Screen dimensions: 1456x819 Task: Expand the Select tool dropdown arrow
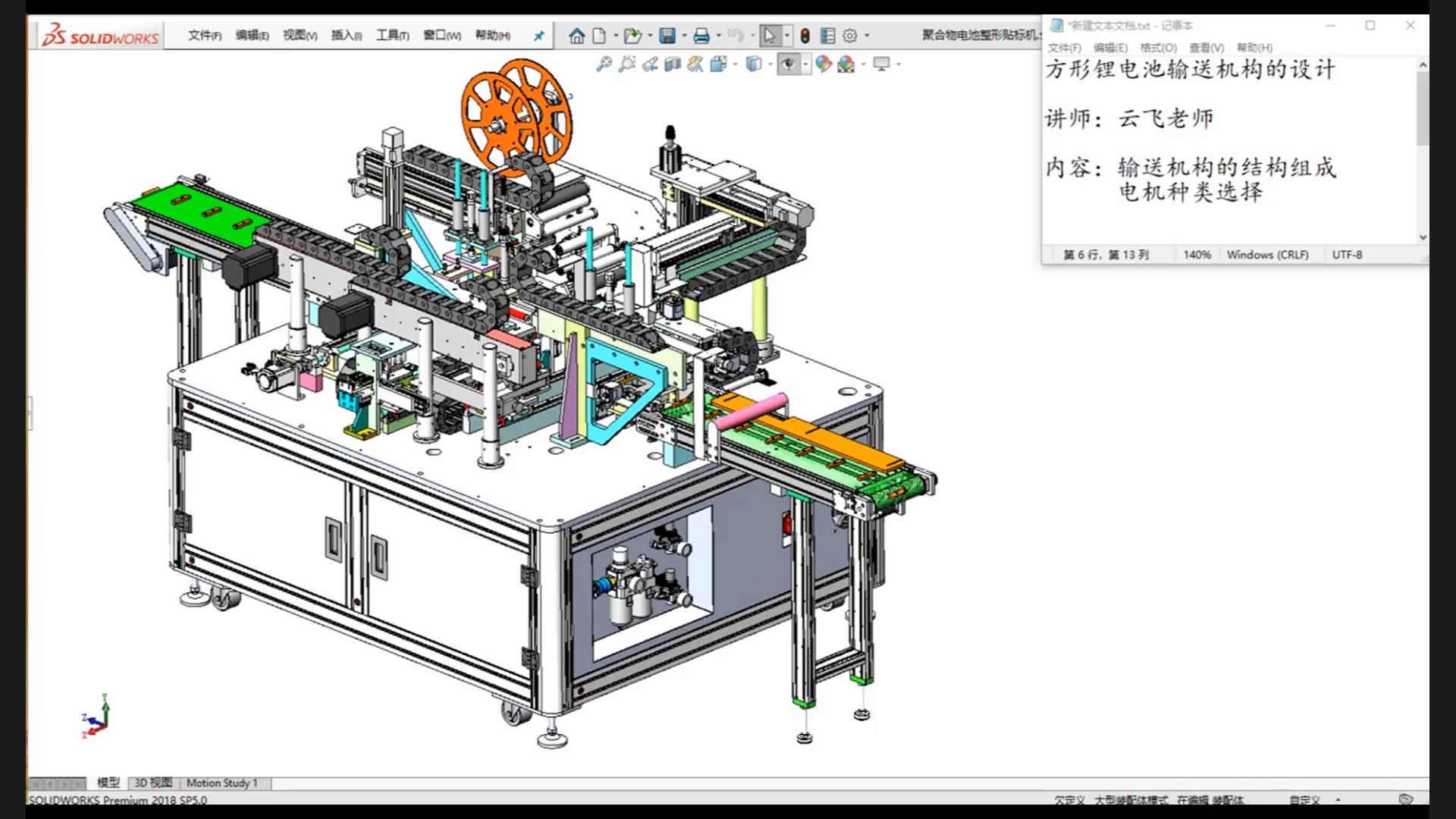click(x=787, y=36)
